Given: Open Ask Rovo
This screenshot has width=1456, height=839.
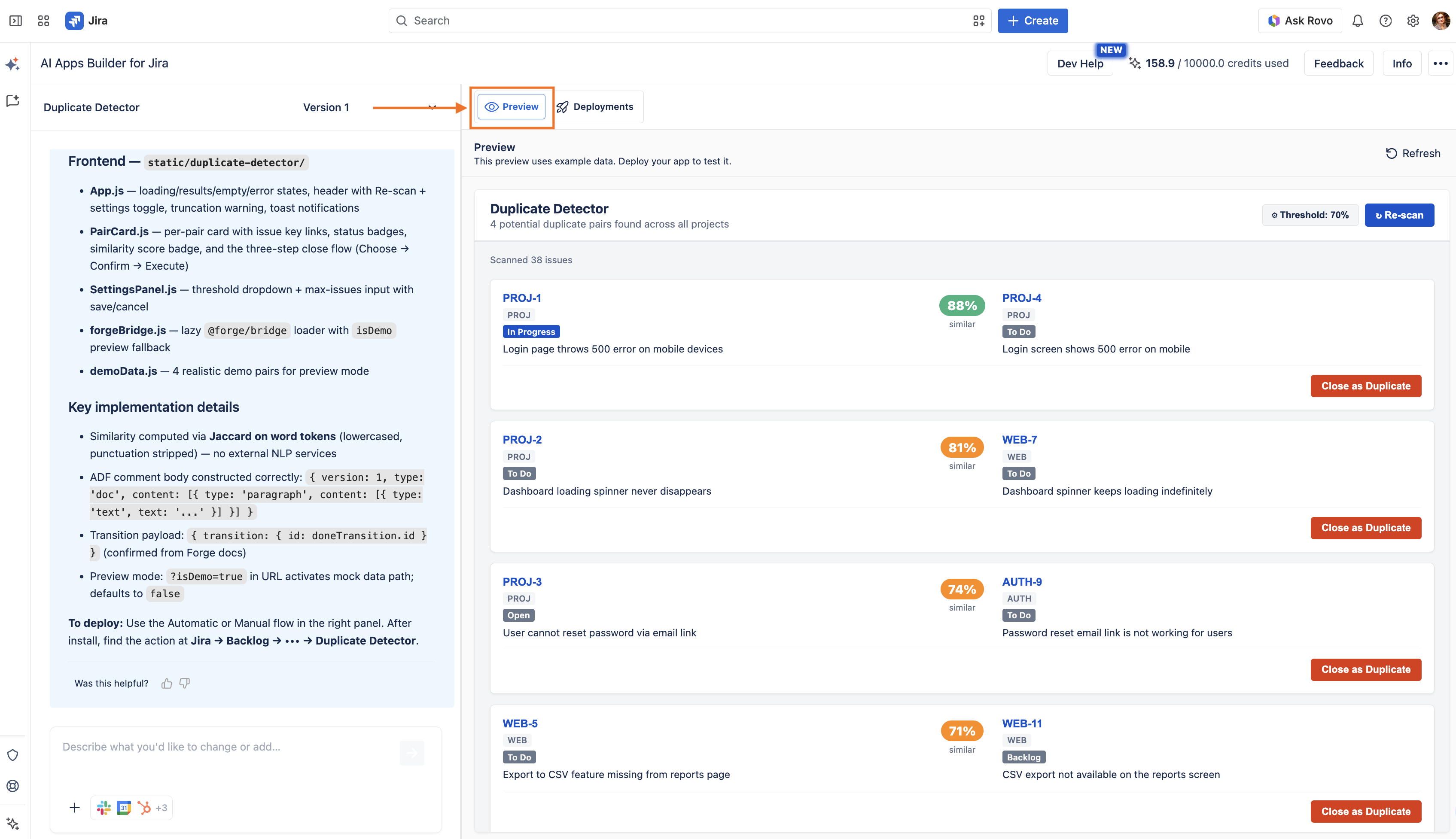Looking at the screenshot, I should (1300, 21).
